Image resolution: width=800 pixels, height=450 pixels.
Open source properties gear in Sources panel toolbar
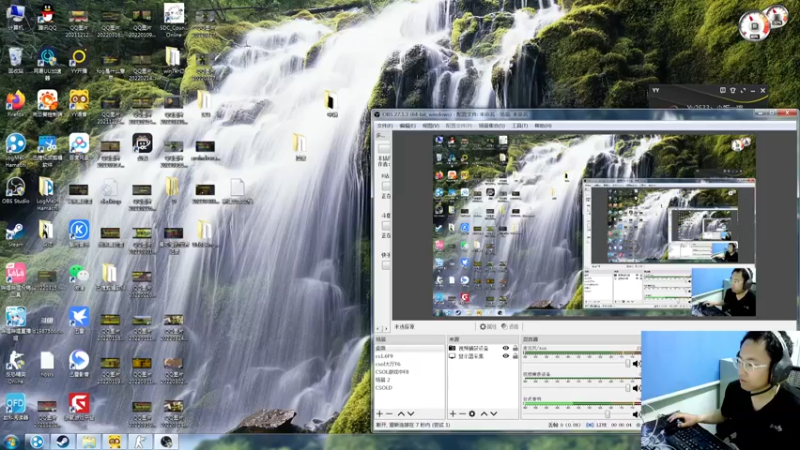[x=472, y=414]
